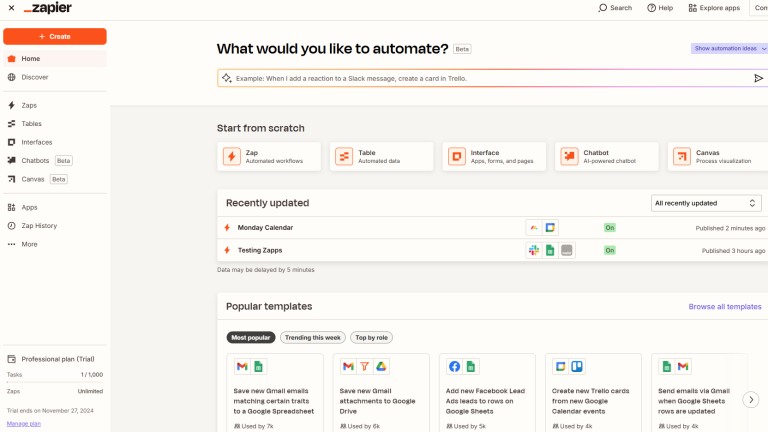This screenshot has width=768, height=432.
Task: Click the Tables icon in the sidebar
Action: coord(12,123)
